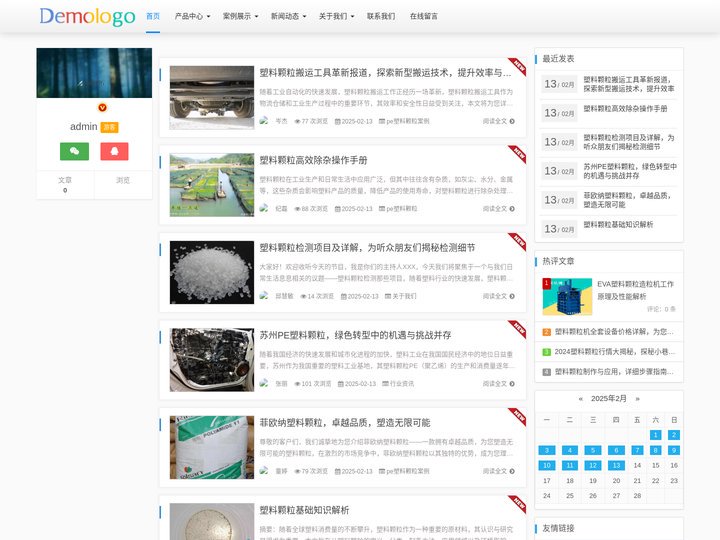Click the Demologo site logo

87,17
